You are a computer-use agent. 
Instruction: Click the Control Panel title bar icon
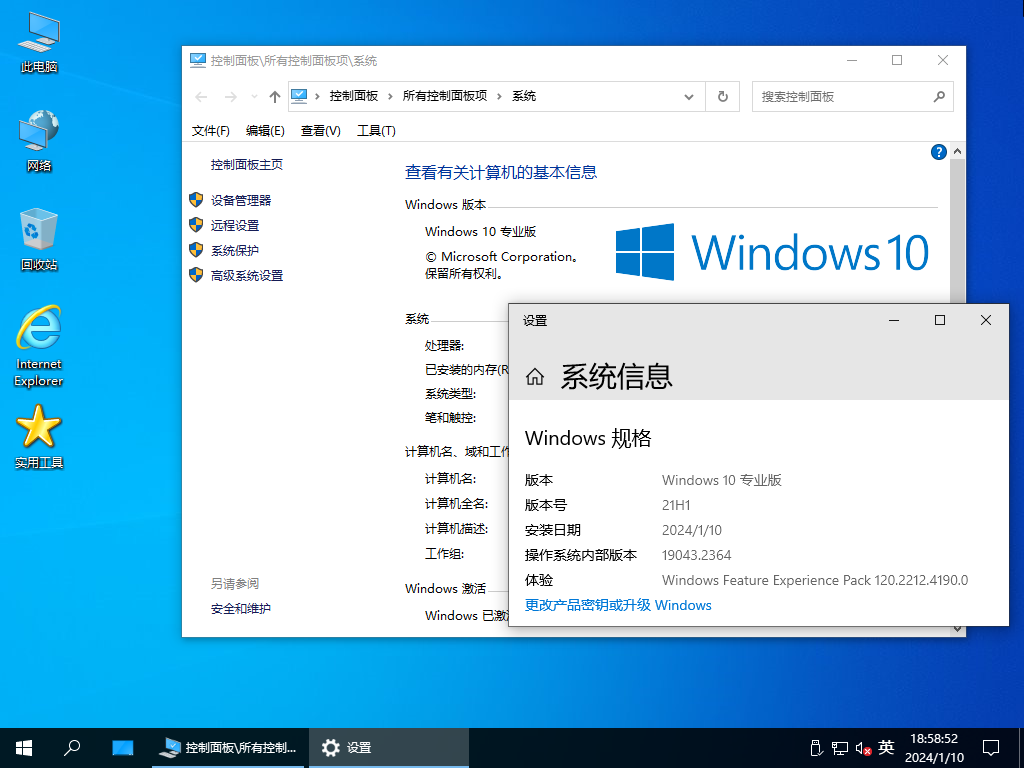[x=197, y=61]
